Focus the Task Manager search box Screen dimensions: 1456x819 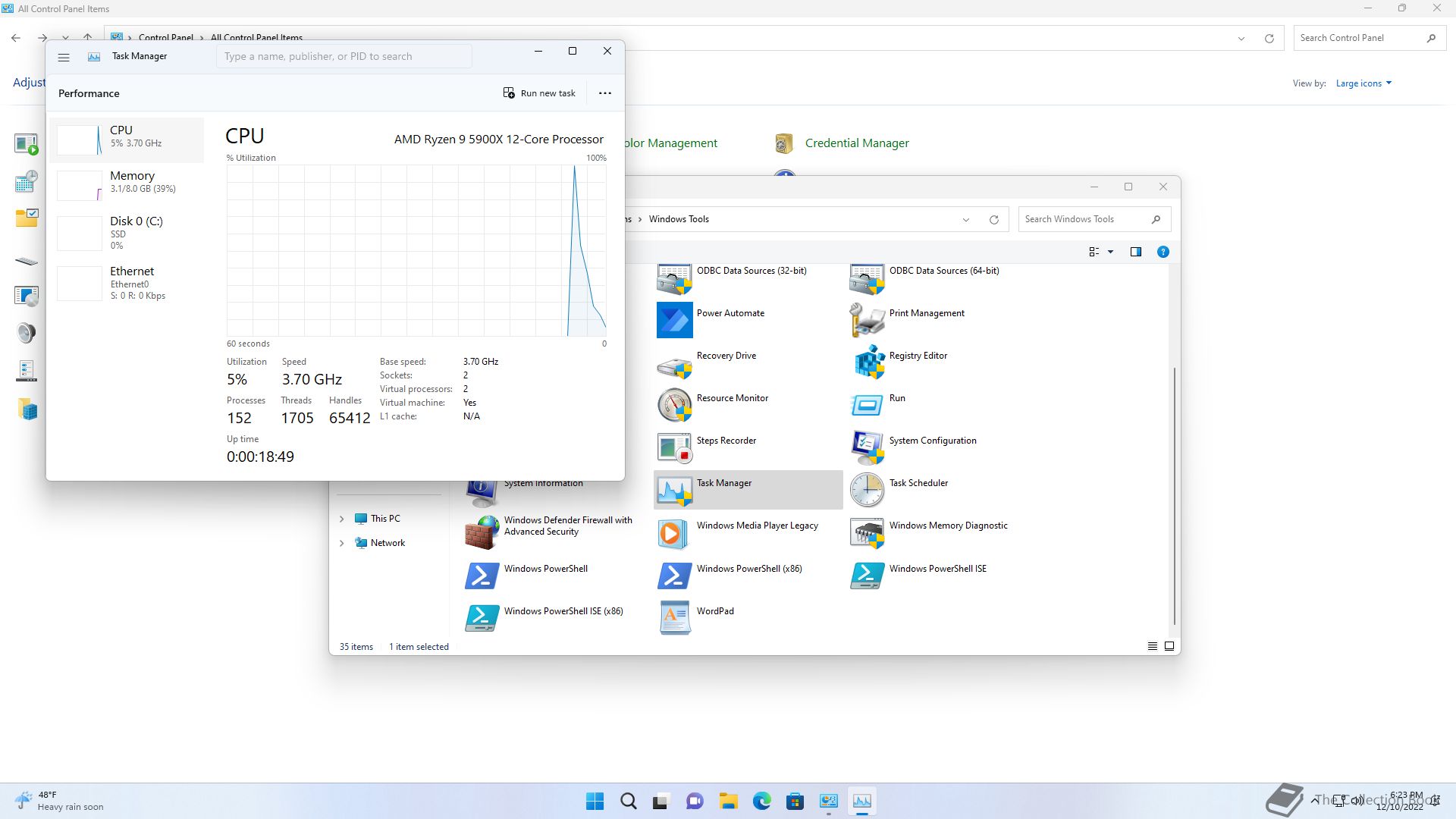point(344,56)
